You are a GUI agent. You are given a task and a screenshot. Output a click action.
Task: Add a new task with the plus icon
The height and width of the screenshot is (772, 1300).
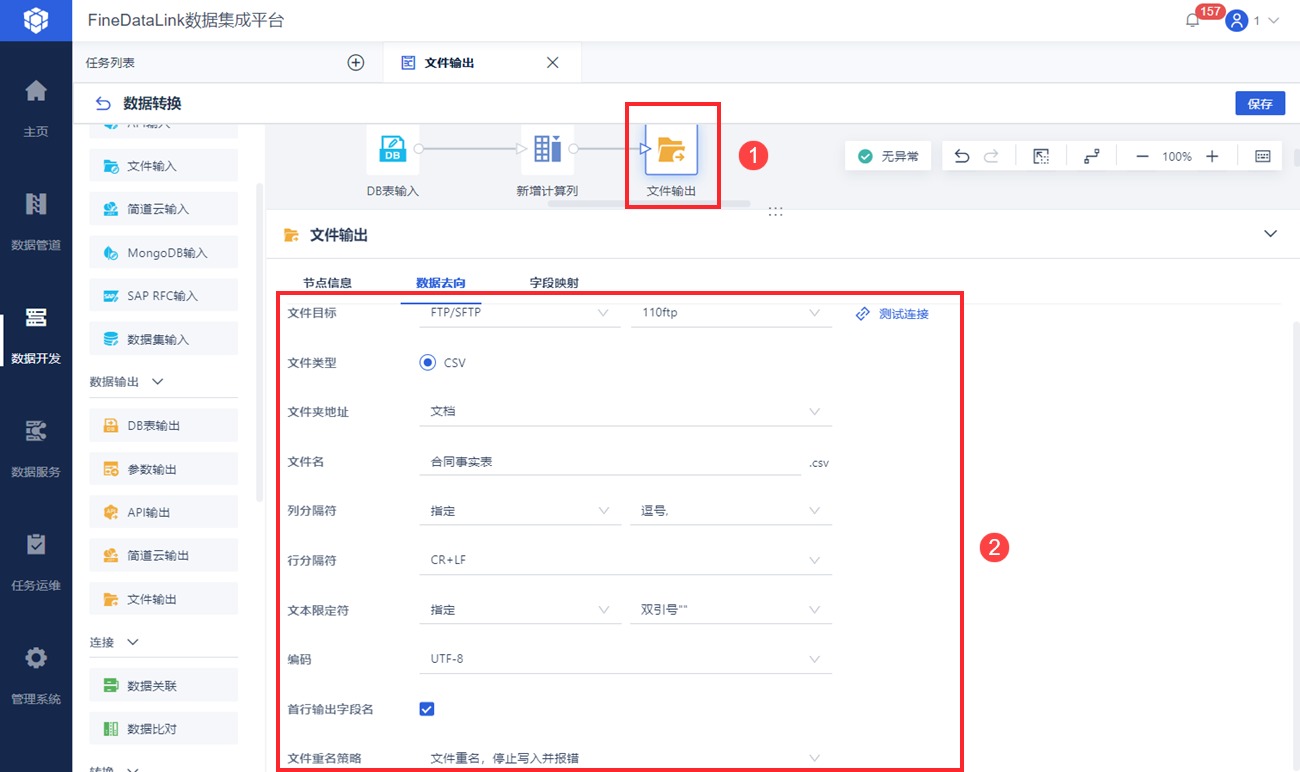point(356,62)
